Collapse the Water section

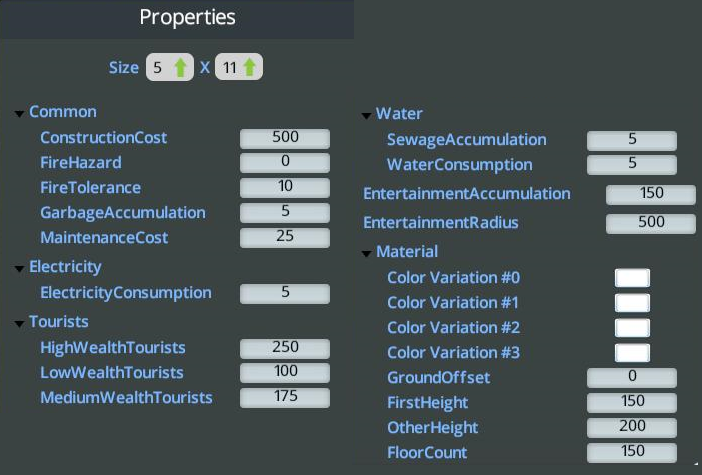point(367,115)
